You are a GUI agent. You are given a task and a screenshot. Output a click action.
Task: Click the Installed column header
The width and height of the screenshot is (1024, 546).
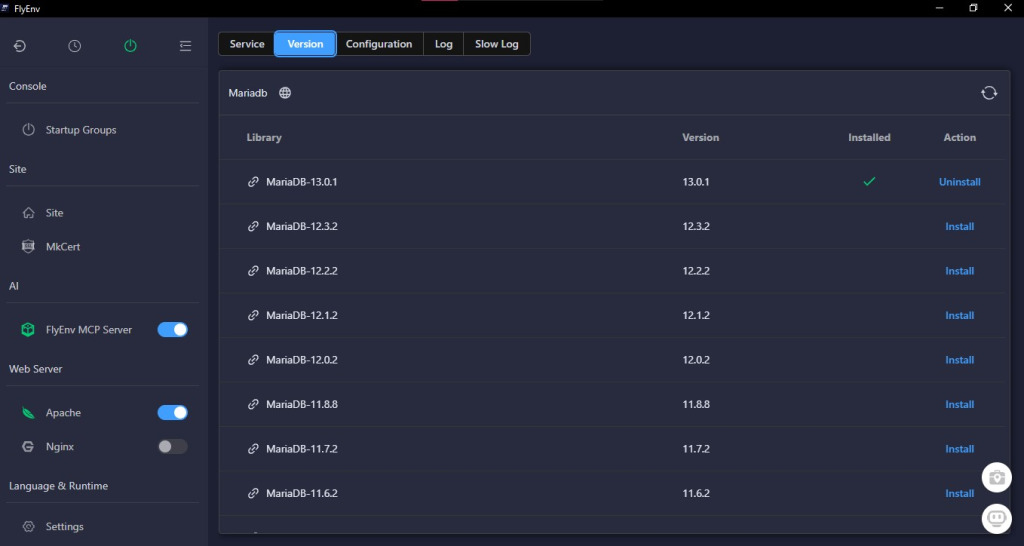tap(869, 138)
